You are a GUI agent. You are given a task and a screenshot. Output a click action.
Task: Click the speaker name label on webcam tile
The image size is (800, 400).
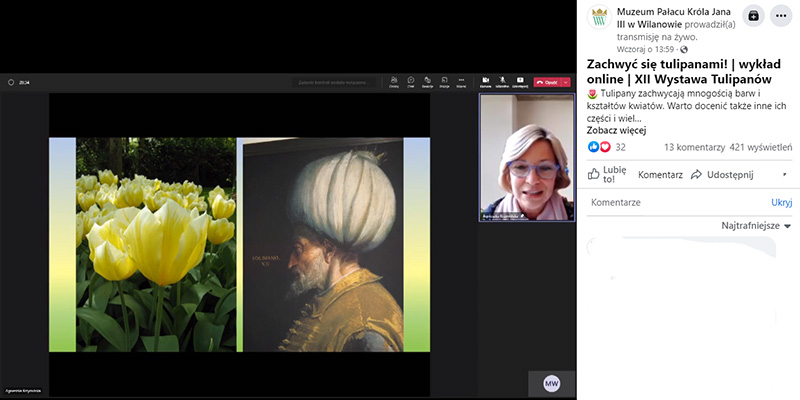point(504,216)
